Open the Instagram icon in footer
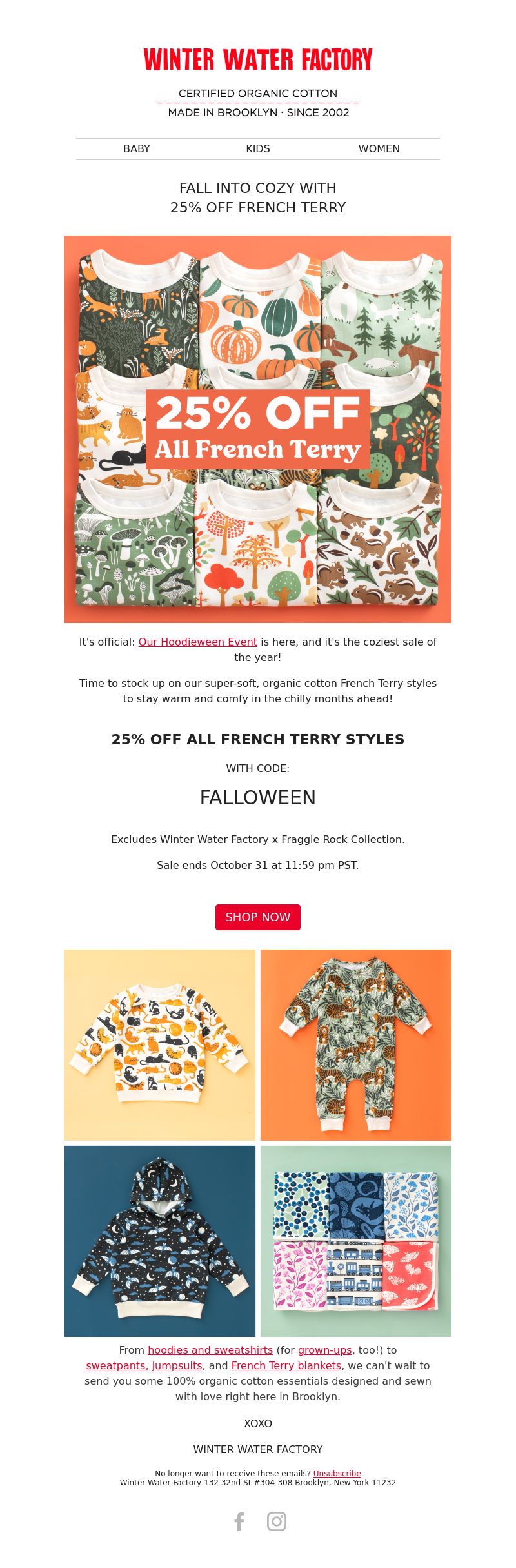The image size is (516, 1568). click(x=277, y=1522)
